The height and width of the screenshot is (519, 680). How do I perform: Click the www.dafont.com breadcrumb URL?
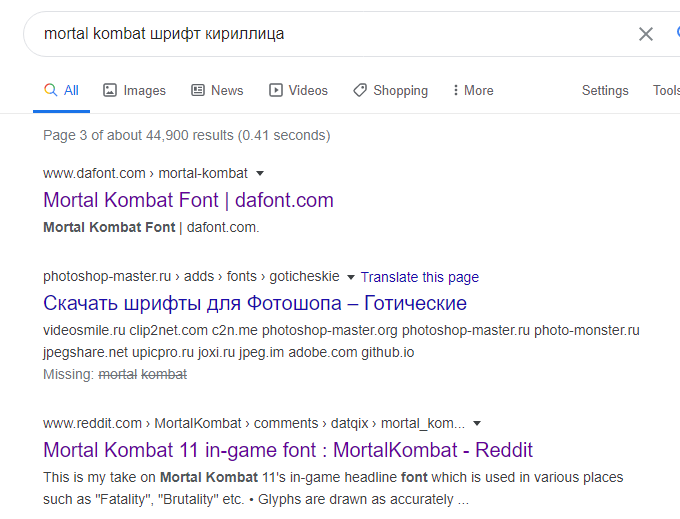(145, 173)
